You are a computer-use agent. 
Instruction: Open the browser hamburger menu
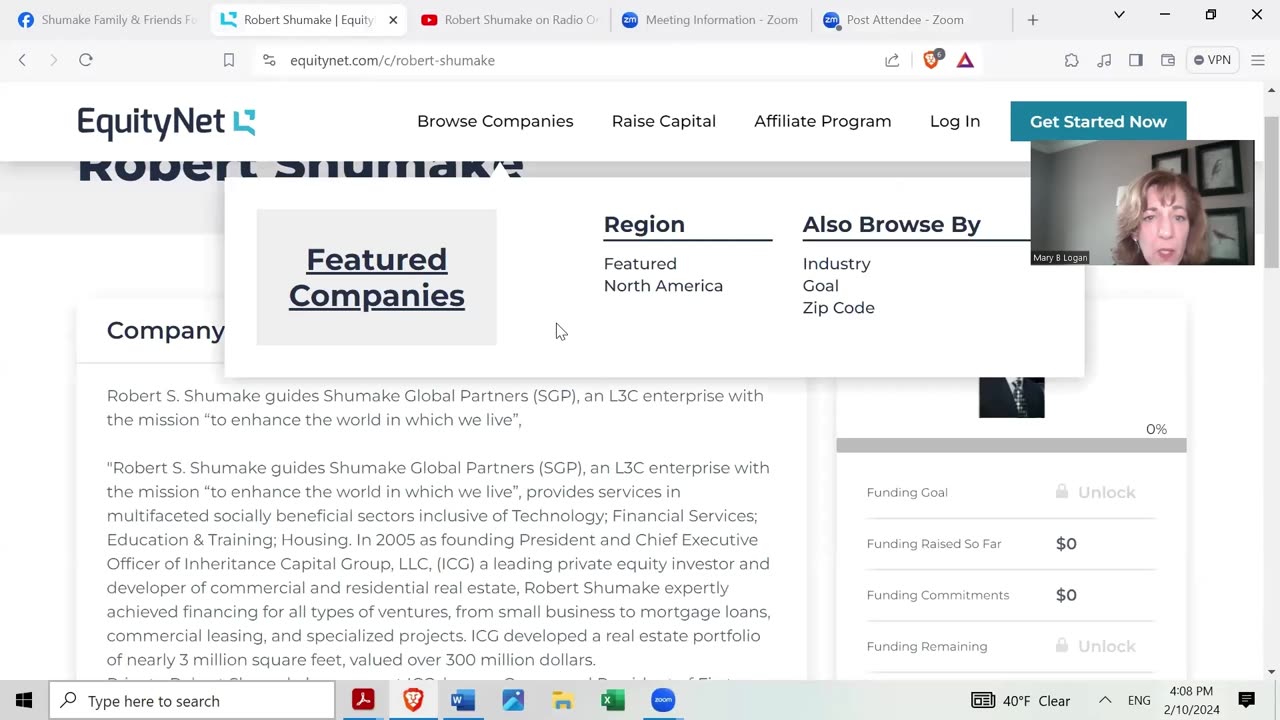pyautogui.click(x=1258, y=60)
